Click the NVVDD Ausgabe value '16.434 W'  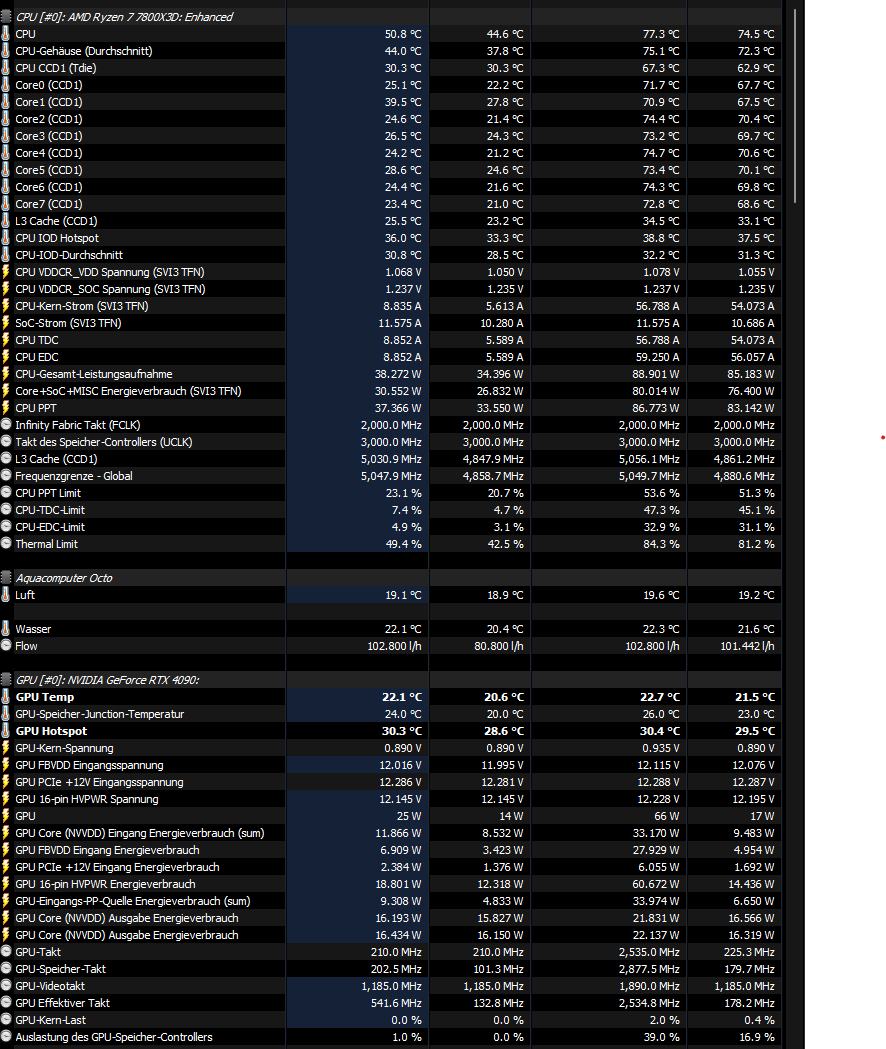[398, 935]
